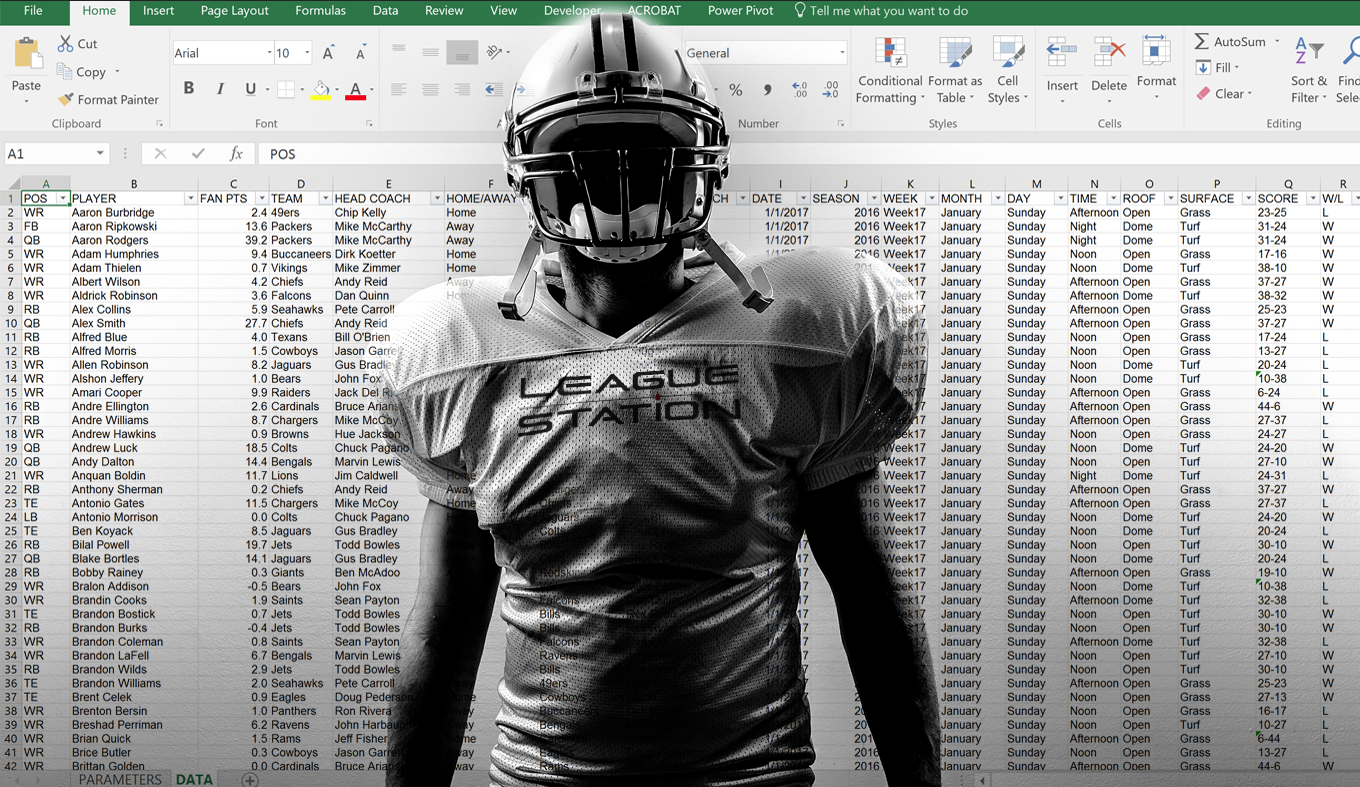Activate the Format Painter brush

[66, 99]
